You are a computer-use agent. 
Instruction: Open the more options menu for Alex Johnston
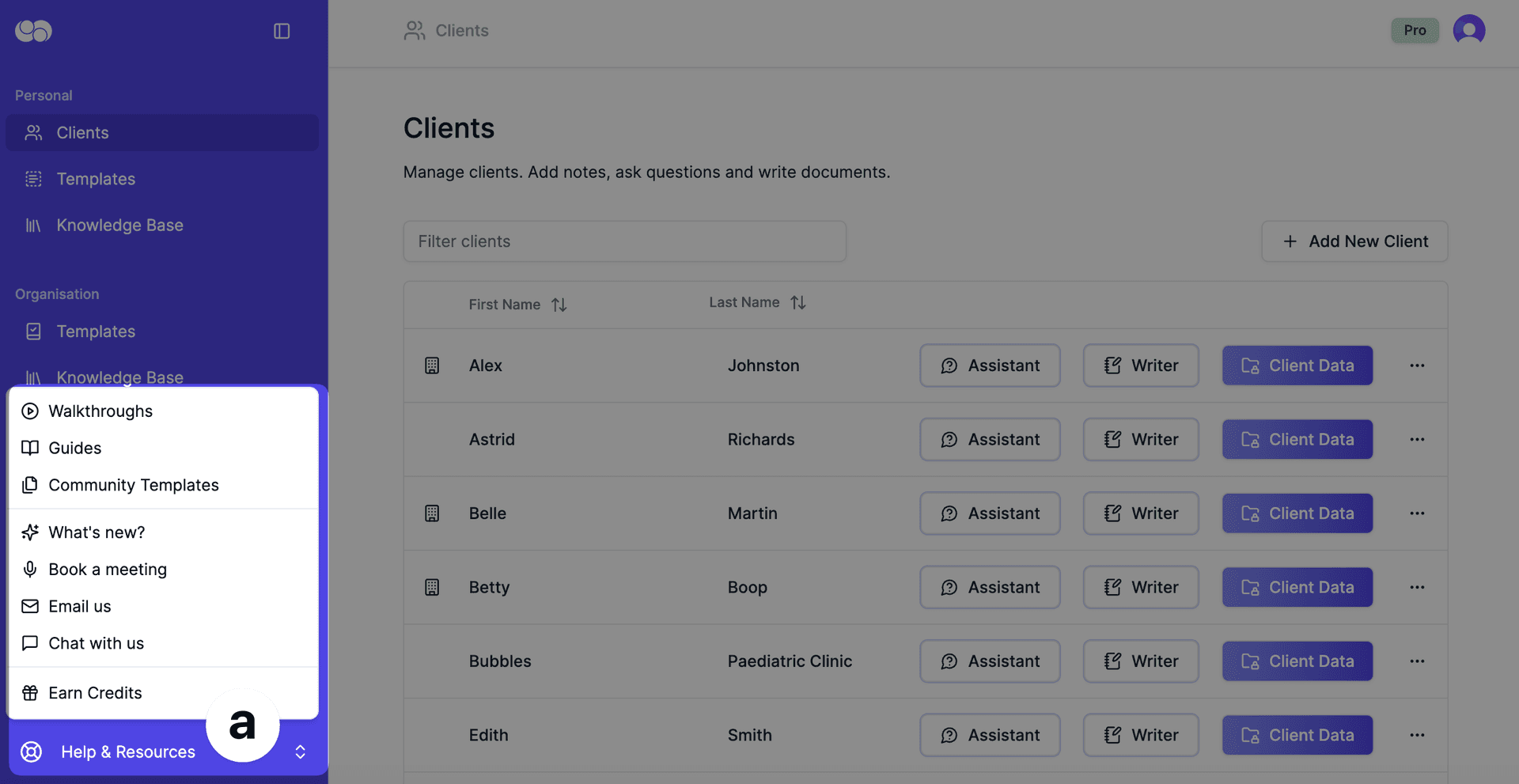pos(1416,365)
